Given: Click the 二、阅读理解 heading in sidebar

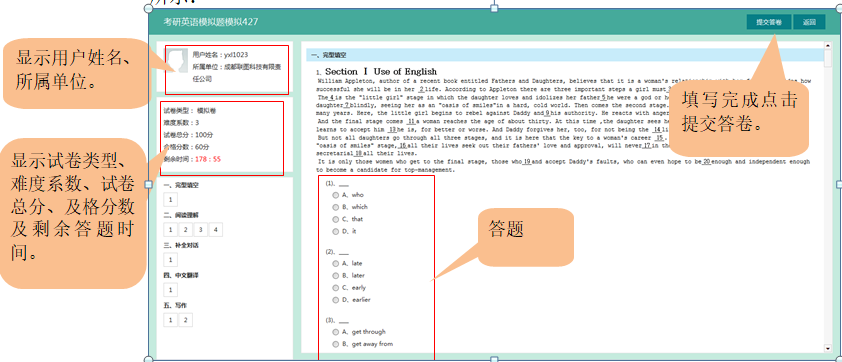Looking at the screenshot, I should [181, 215].
